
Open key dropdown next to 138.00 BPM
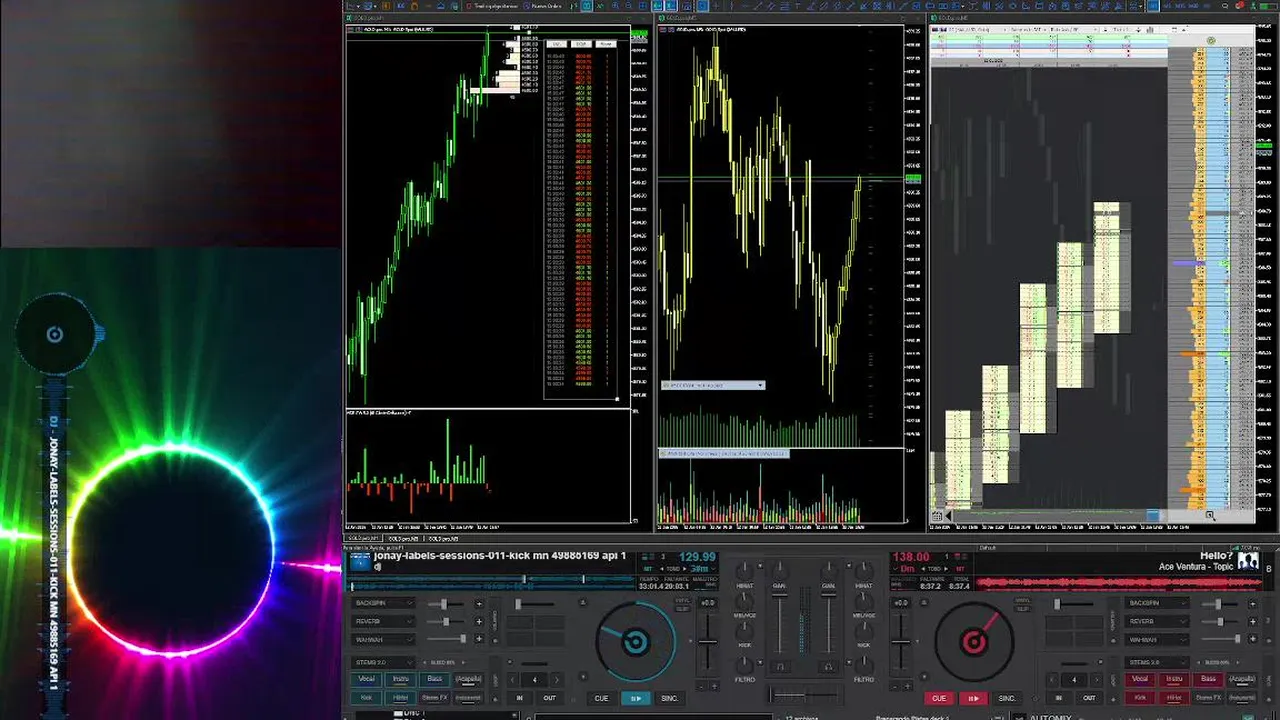click(905, 568)
